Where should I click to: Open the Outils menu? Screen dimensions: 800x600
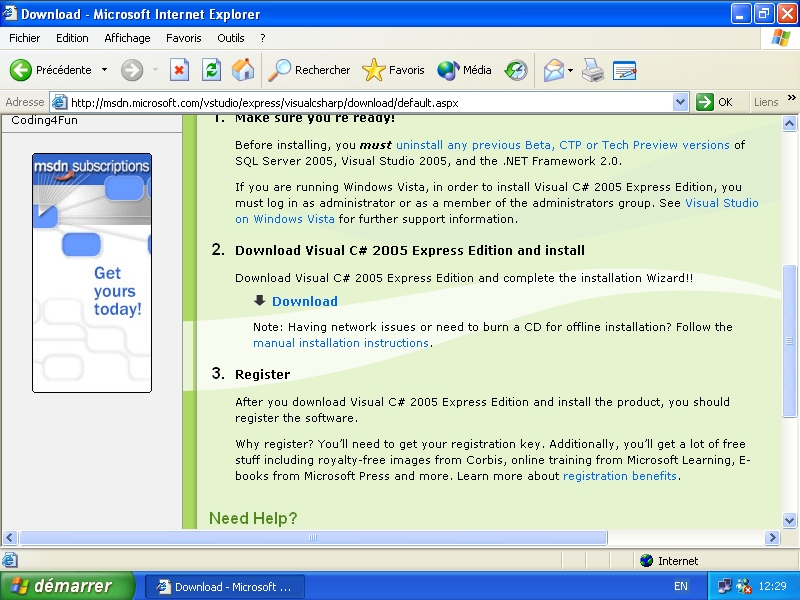(x=231, y=38)
